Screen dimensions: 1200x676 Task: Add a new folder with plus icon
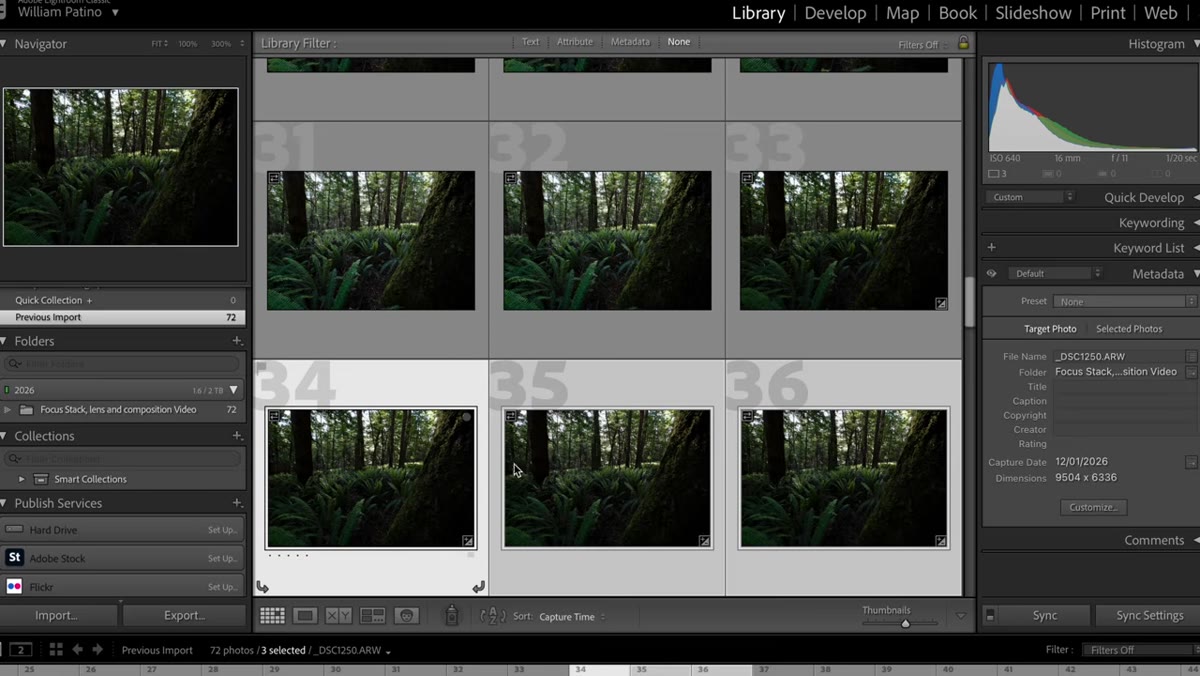coord(237,341)
